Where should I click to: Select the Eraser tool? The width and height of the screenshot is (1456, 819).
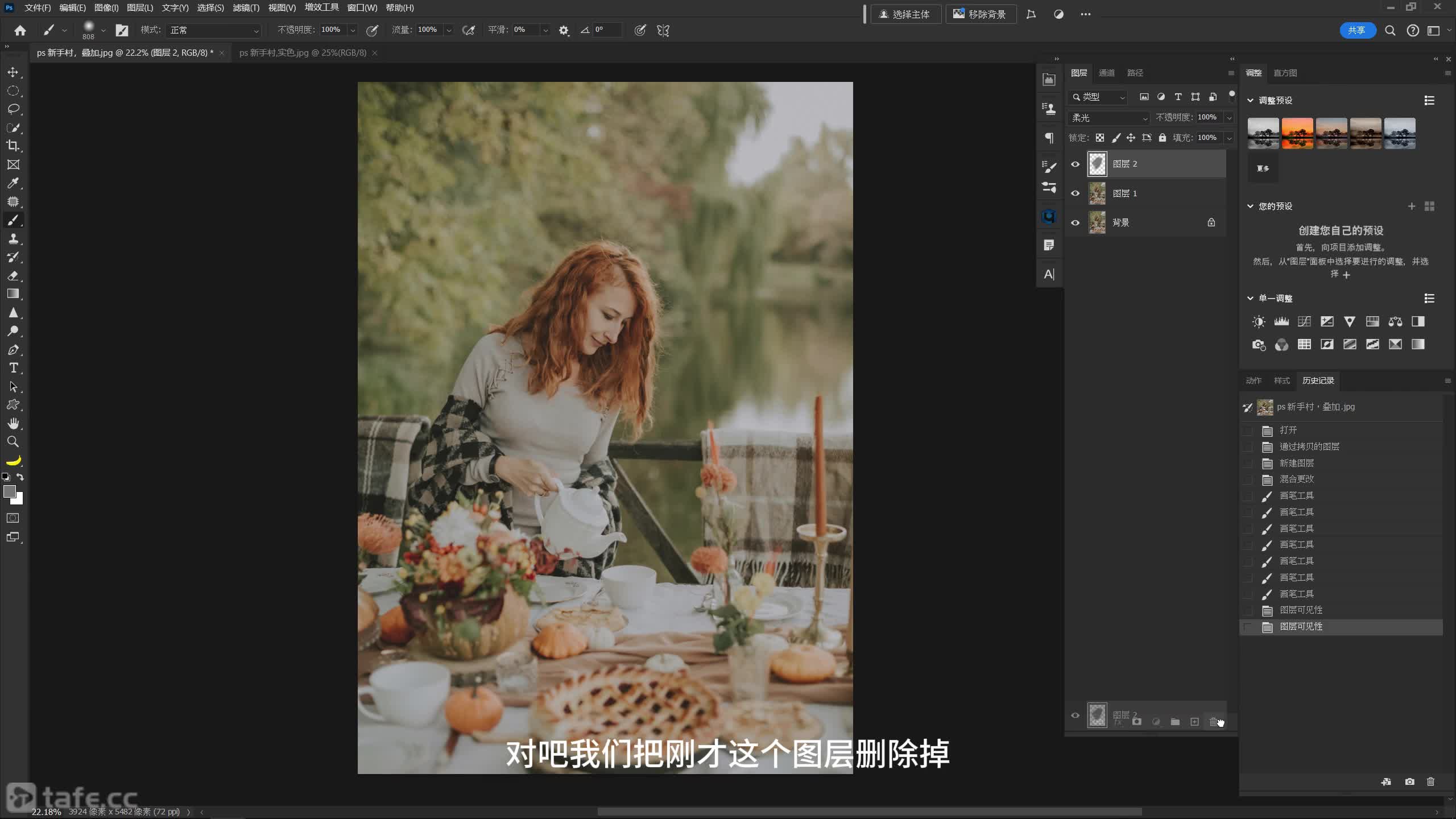click(13, 276)
